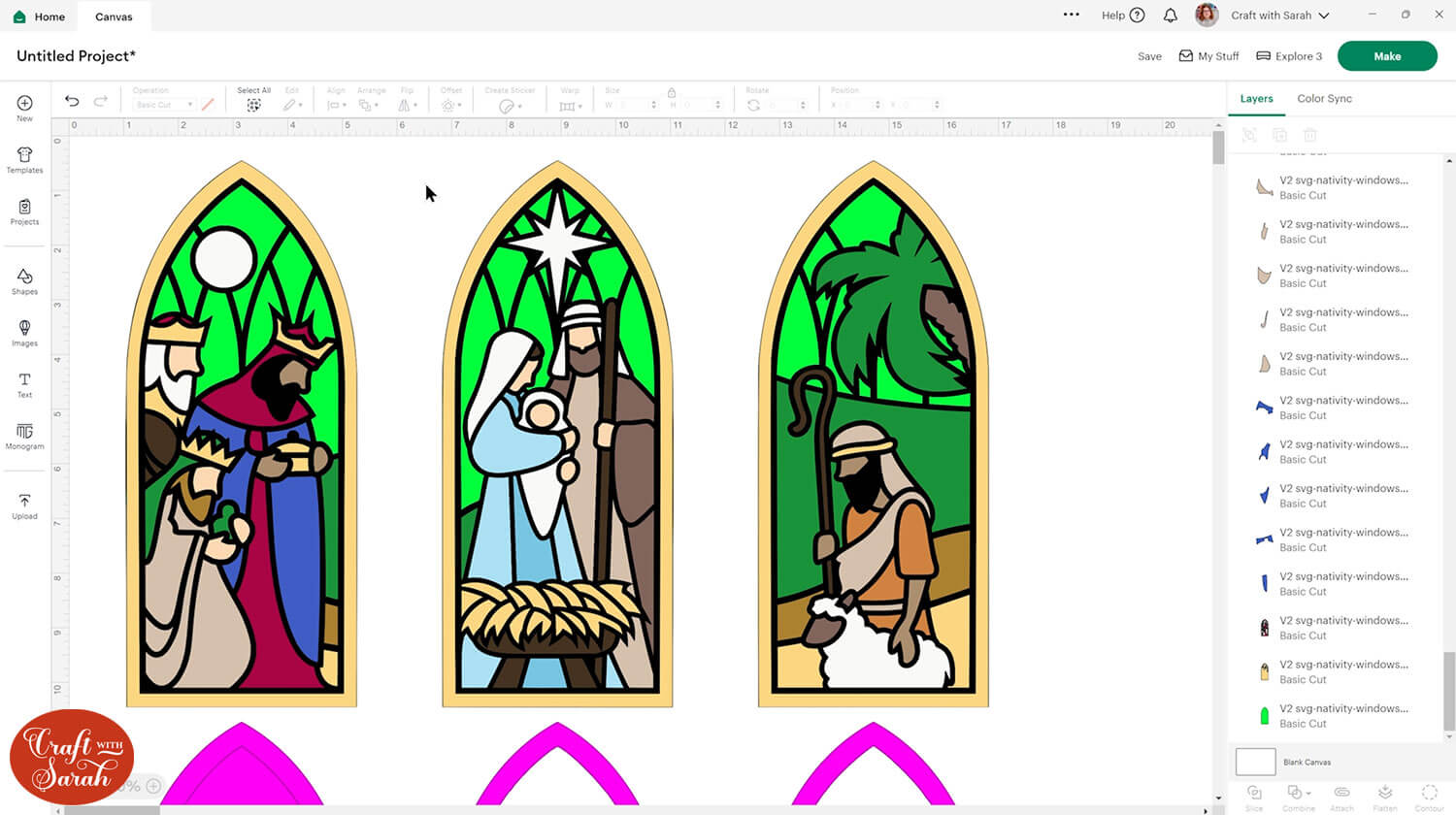The height and width of the screenshot is (815, 1456).
Task: Click the Projects icon in the sidebar
Action: click(24, 212)
